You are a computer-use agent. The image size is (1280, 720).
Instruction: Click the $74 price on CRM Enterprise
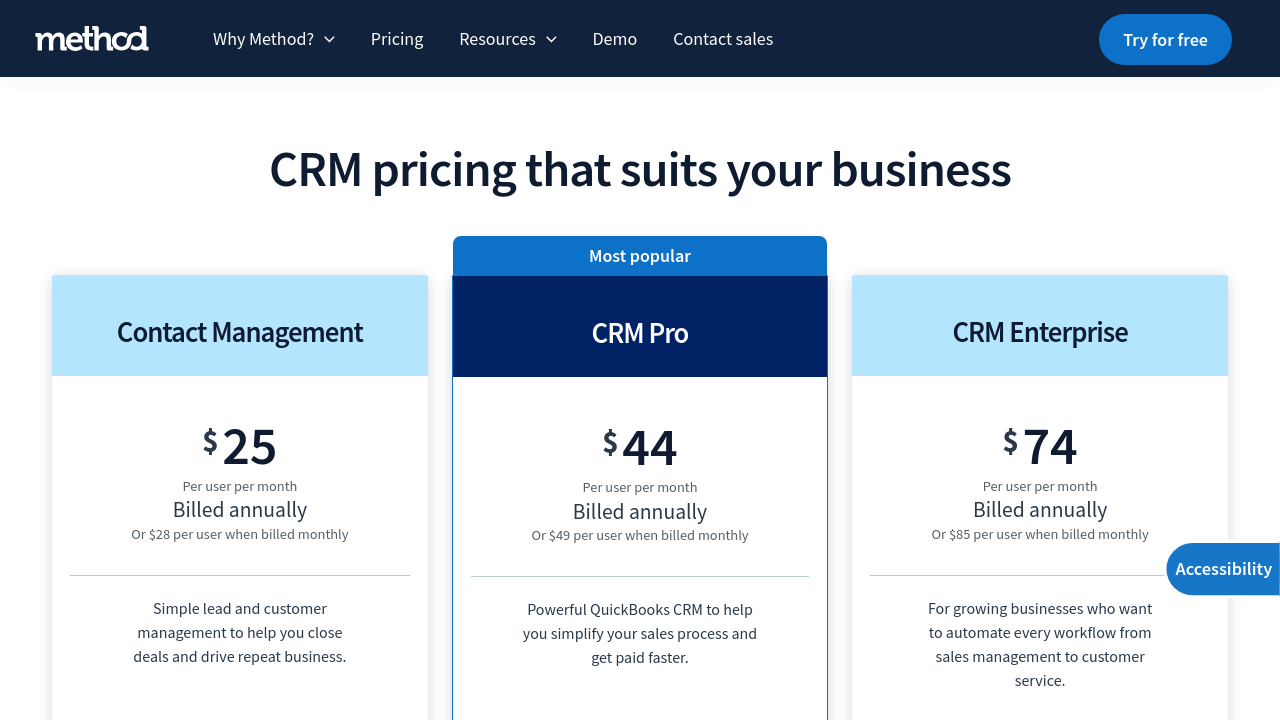tap(1040, 446)
